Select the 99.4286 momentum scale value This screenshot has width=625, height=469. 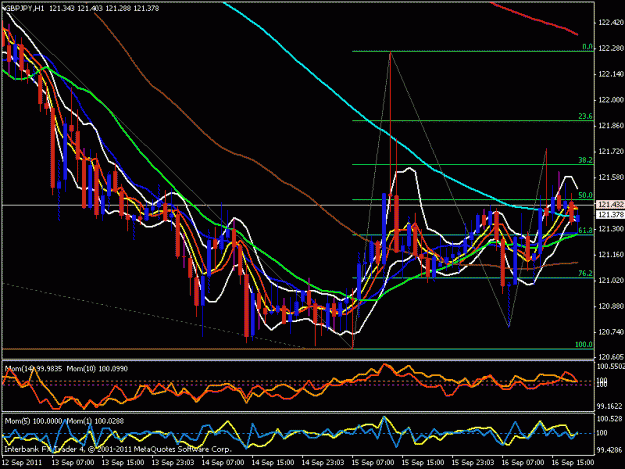click(x=610, y=451)
